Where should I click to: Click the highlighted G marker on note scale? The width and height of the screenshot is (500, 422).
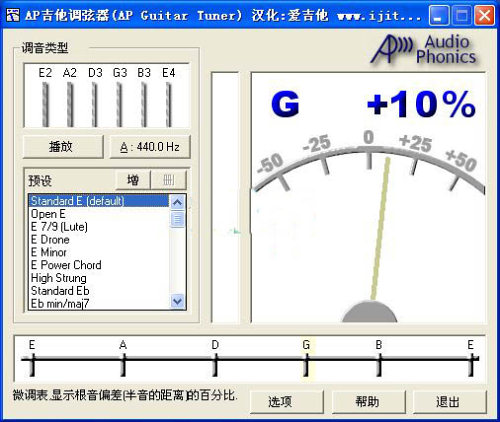(307, 358)
